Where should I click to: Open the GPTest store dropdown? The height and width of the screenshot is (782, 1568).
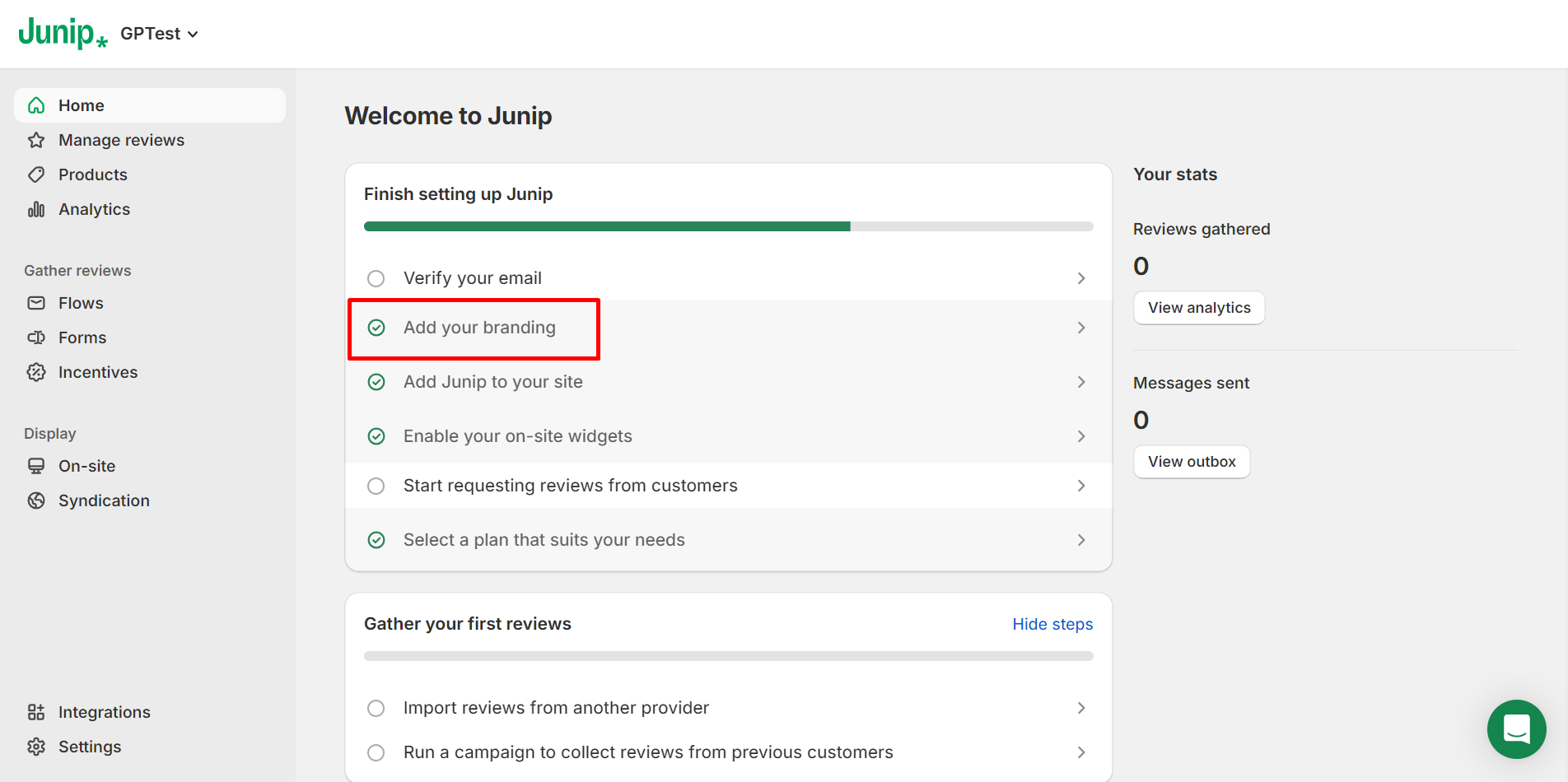point(160,34)
